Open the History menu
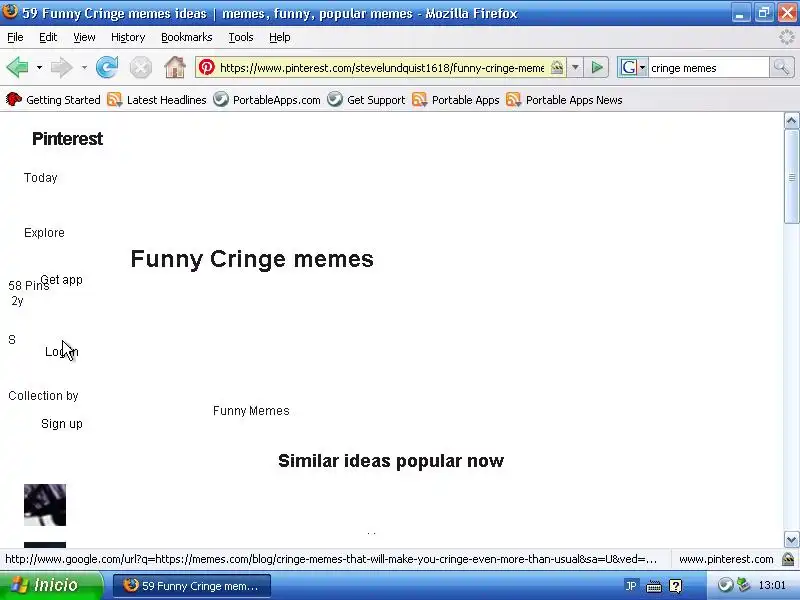Image resolution: width=800 pixels, height=600 pixels. pos(128,37)
